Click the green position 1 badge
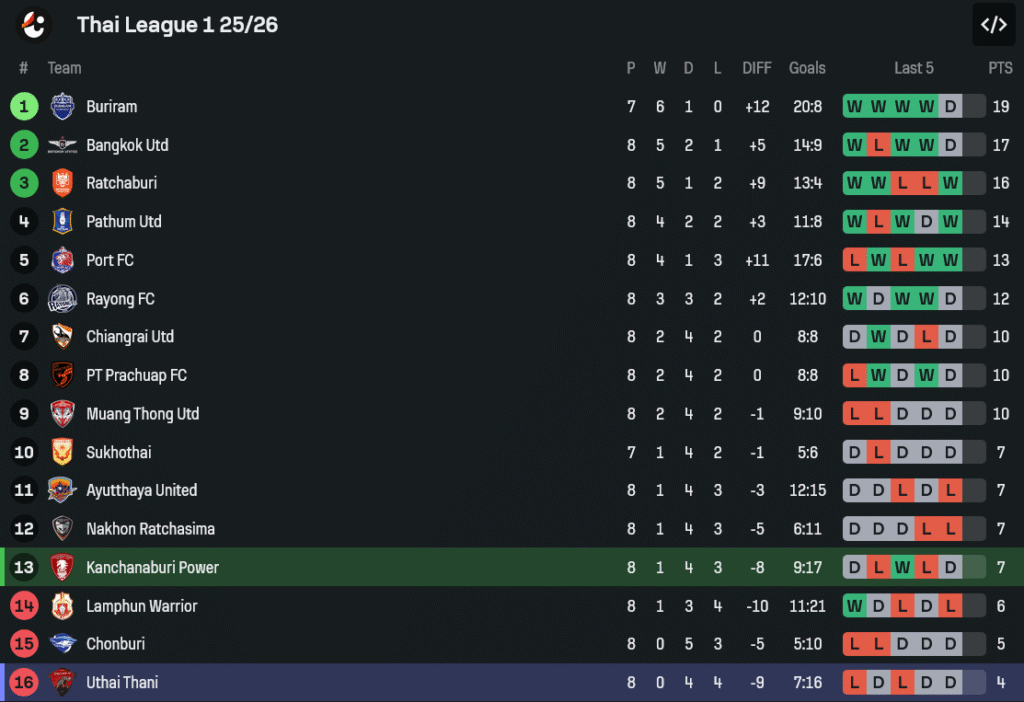1024x702 pixels. 24,107
